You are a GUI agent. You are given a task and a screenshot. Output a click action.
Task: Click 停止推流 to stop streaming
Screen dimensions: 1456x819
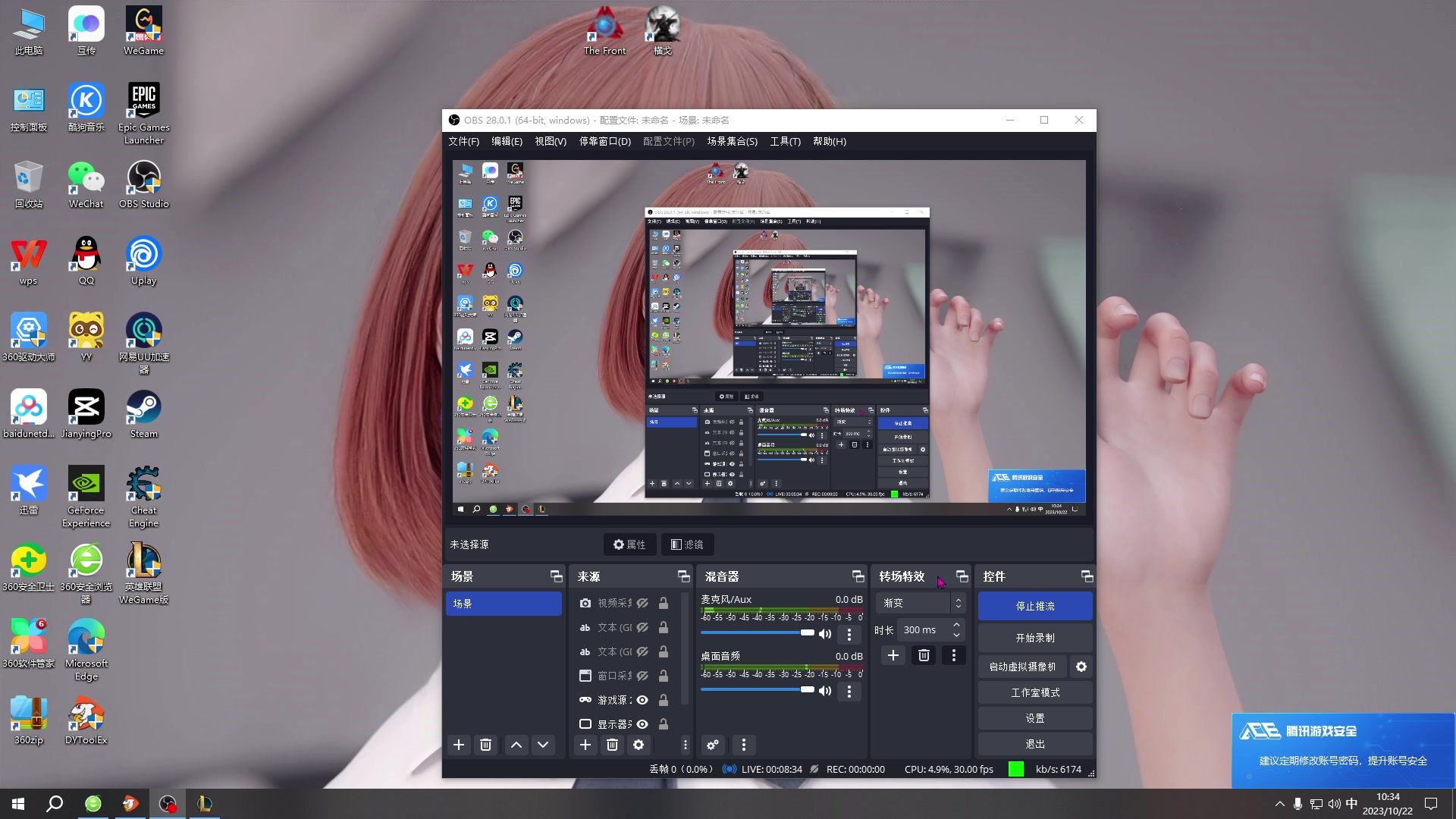click(1035, 606)
